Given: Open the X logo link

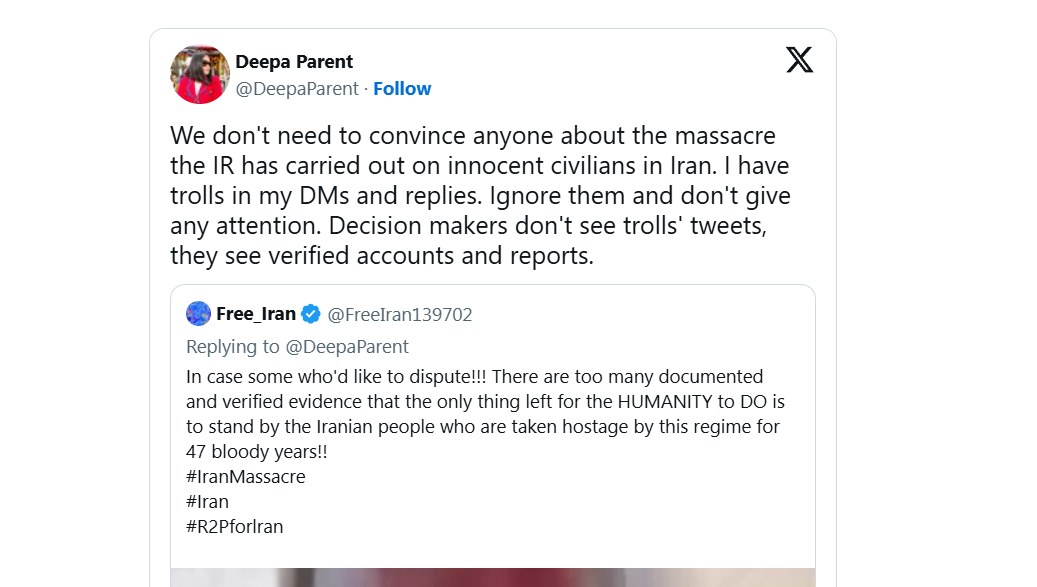Looking at the screenshot, I should (x=799, y=60).
